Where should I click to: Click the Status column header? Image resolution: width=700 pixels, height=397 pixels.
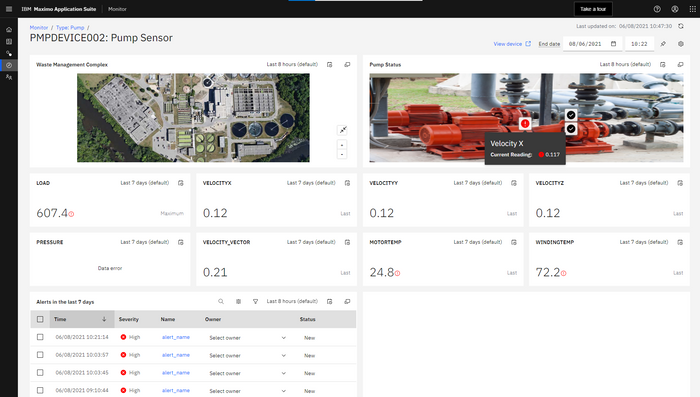(x=308, y=319)
